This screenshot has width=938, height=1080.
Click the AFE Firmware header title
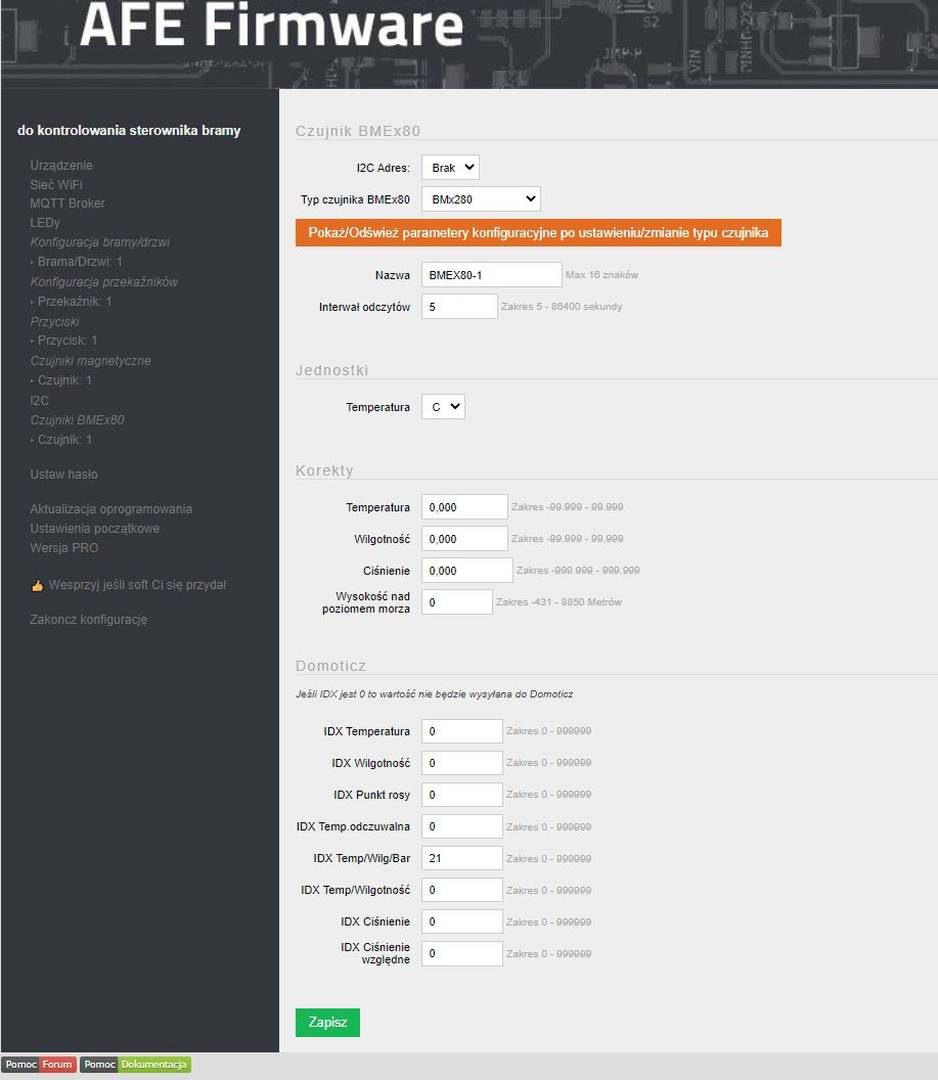[x=271, y=25]
